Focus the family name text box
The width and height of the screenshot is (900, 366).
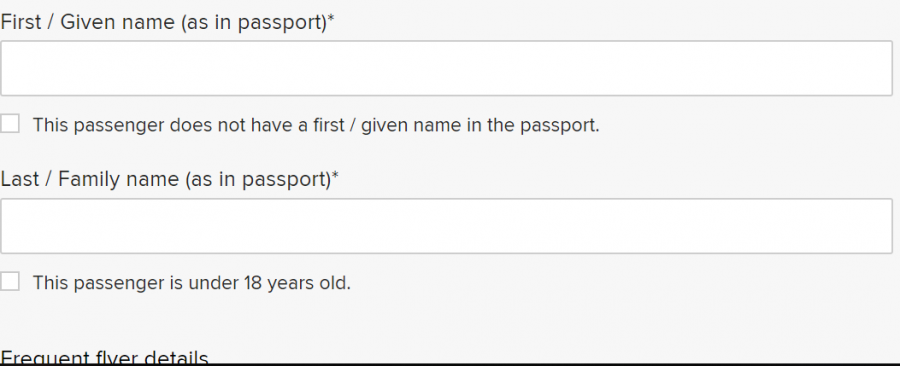pyautogui.click(x=446, y=226)
